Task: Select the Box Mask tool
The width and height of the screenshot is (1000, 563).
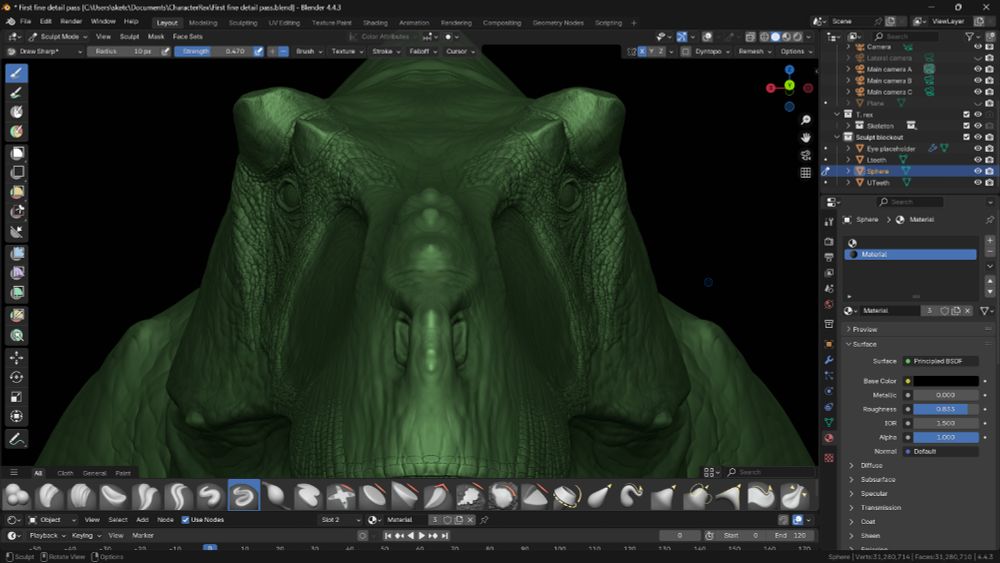Action: point(17,153)
